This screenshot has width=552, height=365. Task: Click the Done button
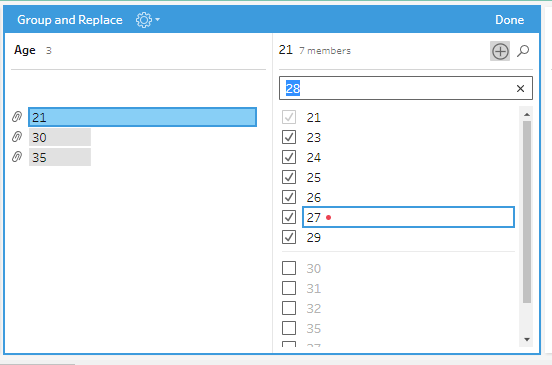(x=509, y=20)
